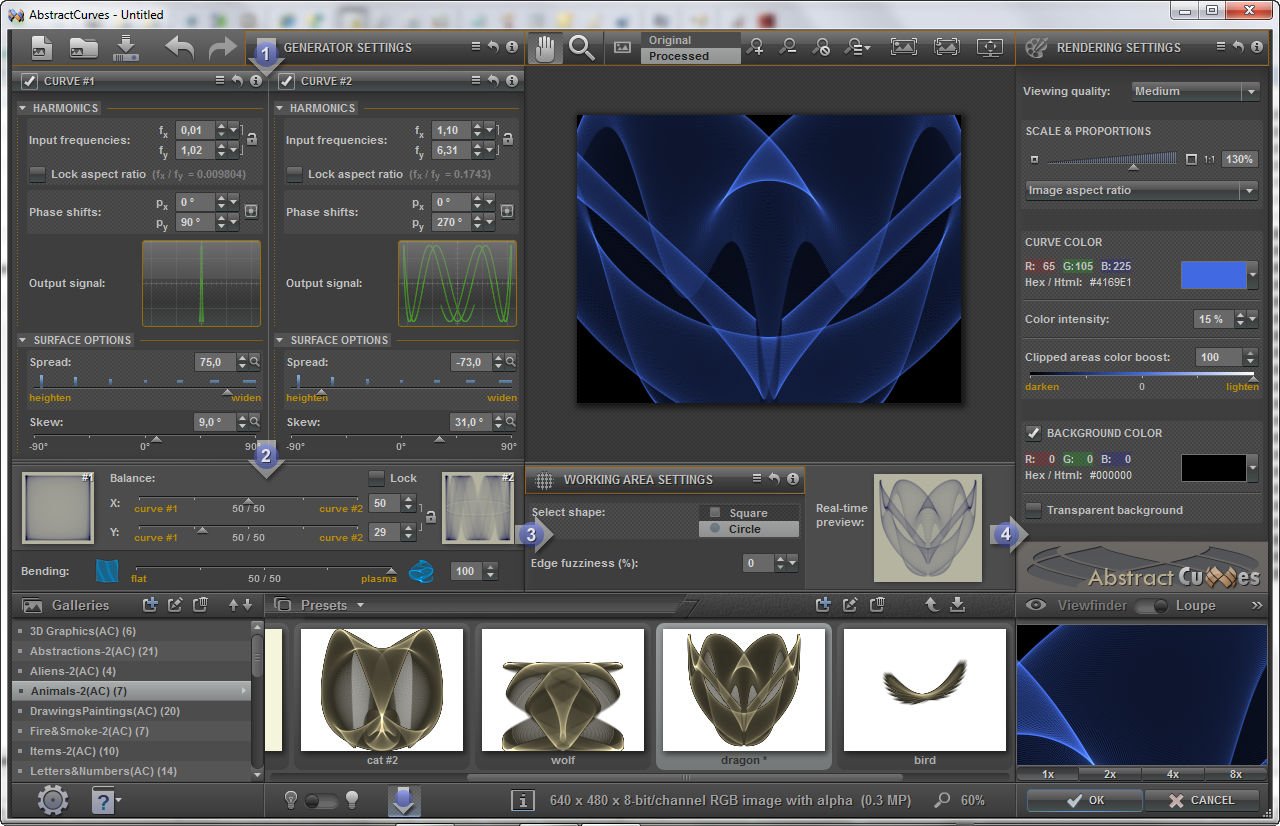Click the blue curve color swatch

click(1213, 275)
